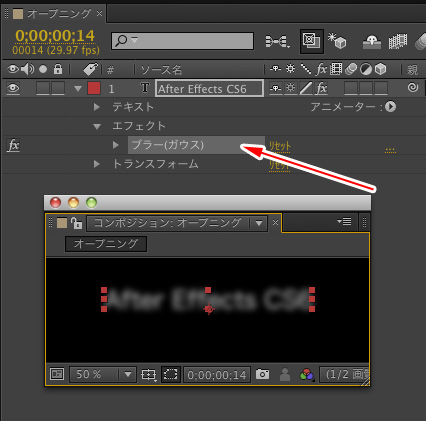Screen dimensions: 426x421
Task: Collapse the エフェクト group
Action: 97,126
